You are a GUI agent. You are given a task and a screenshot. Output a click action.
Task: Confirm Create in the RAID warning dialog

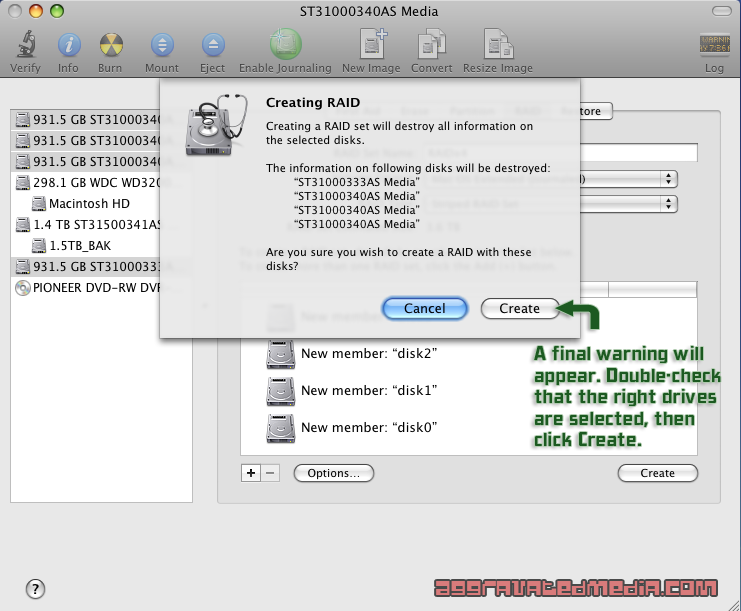point(520,309)
